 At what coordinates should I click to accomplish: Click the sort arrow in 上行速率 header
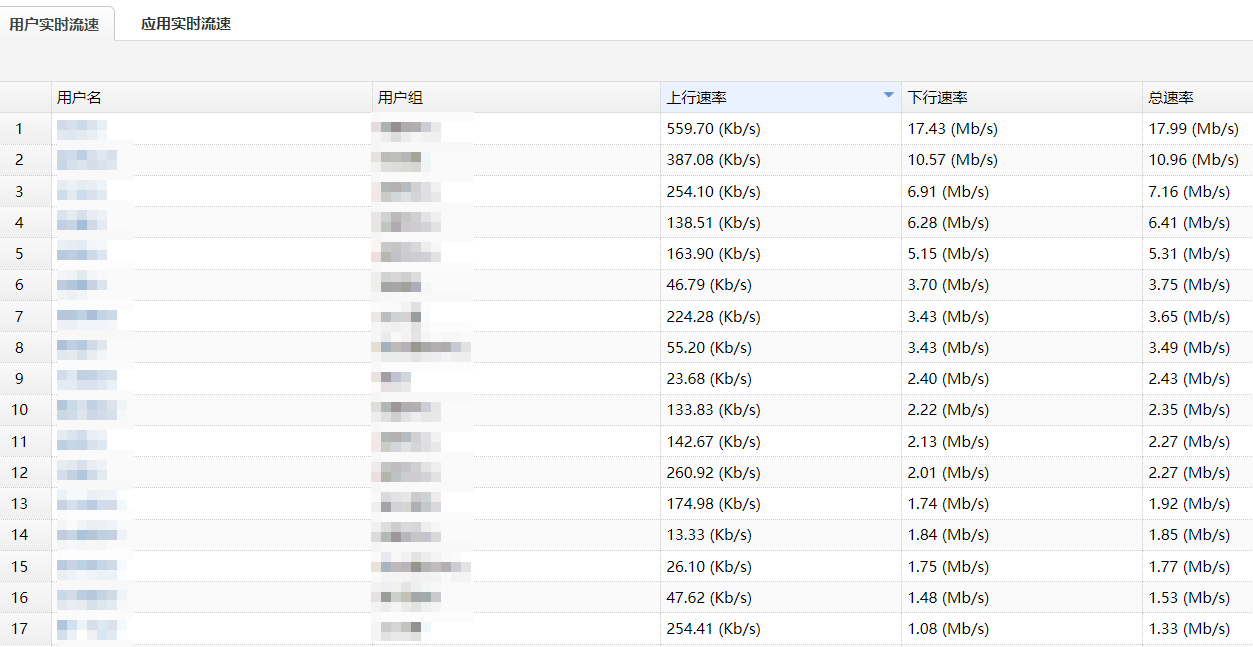point(888,96)
